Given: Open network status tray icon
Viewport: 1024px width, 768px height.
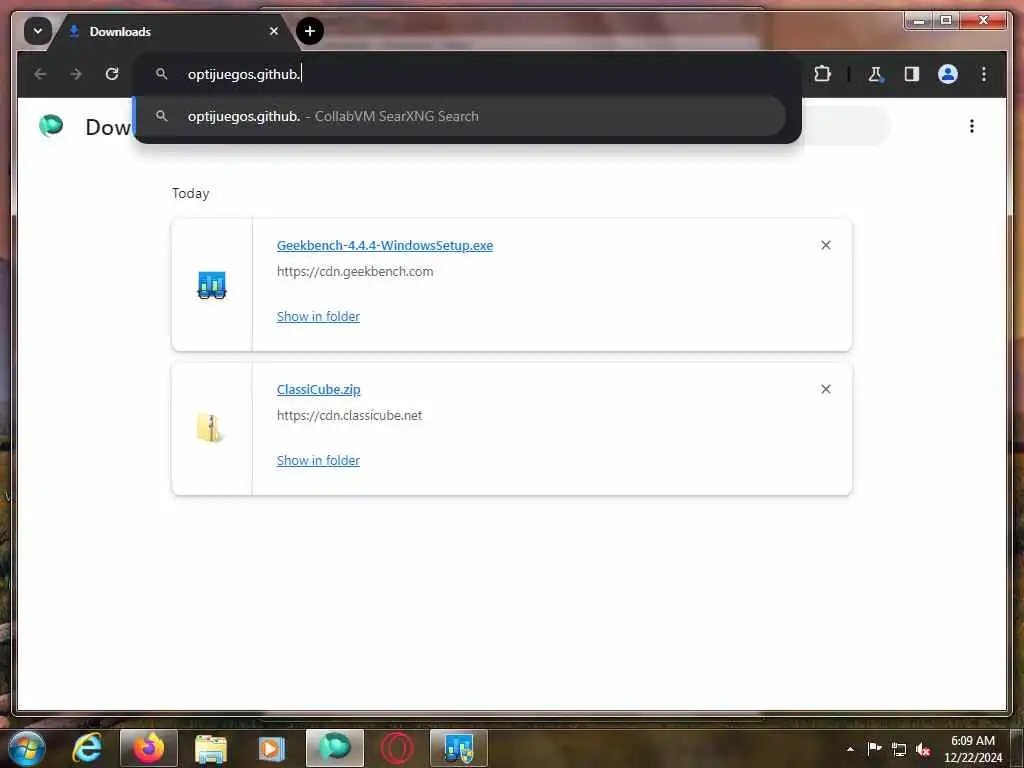Looking at the screenshot, I should (x=899, y=750).
